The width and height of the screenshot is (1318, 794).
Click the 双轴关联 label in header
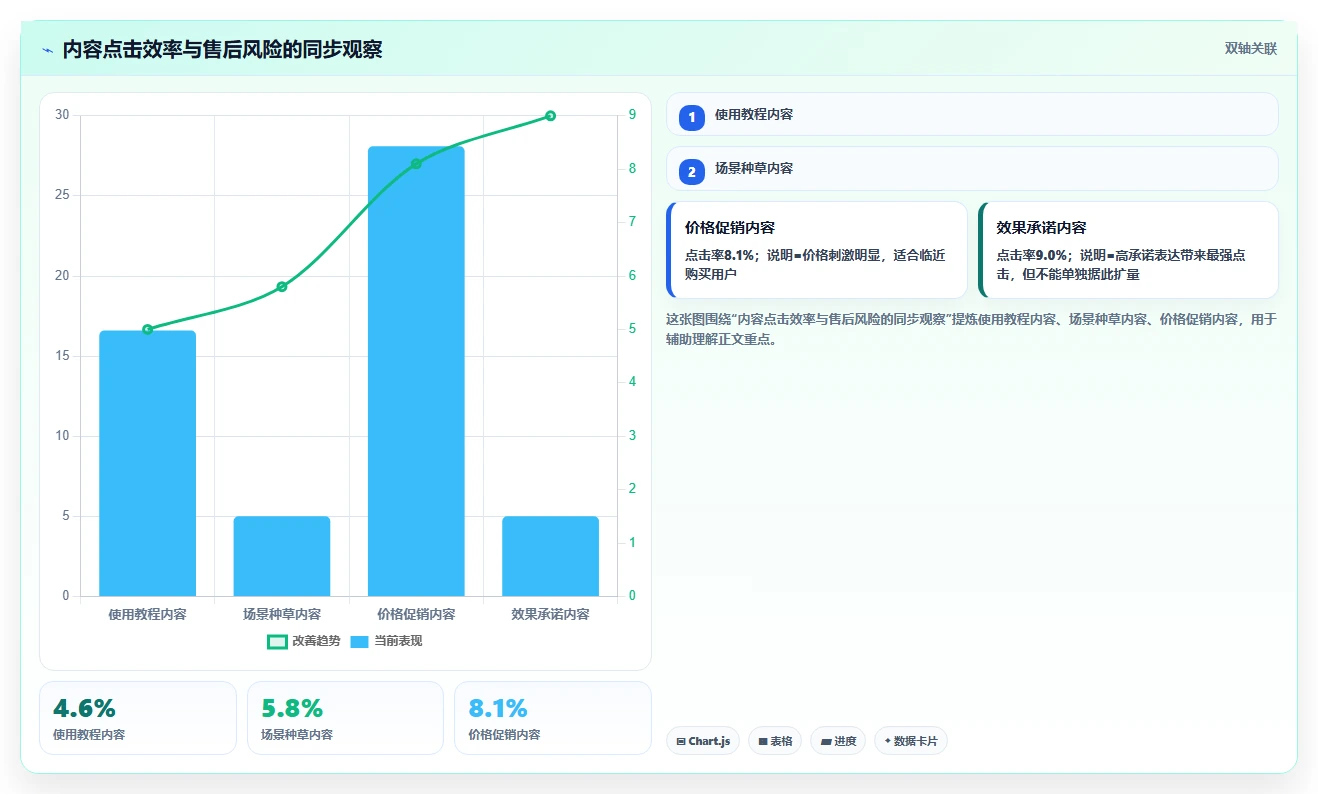(1251, 48)
